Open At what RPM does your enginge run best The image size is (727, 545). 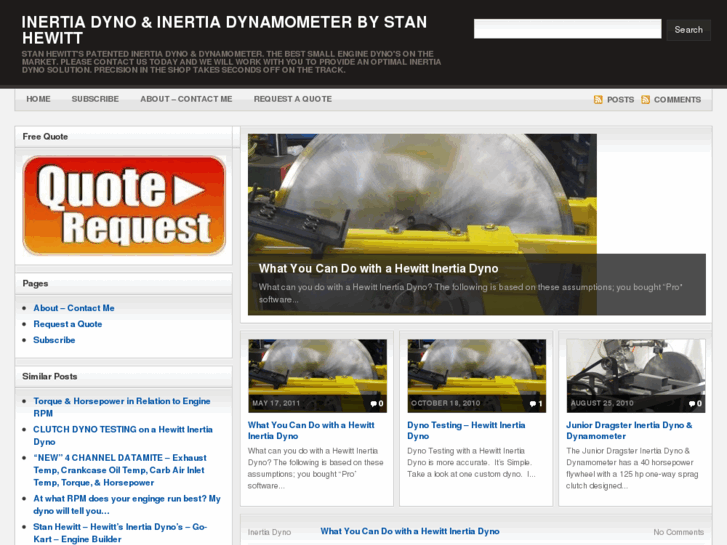[127, 505]
